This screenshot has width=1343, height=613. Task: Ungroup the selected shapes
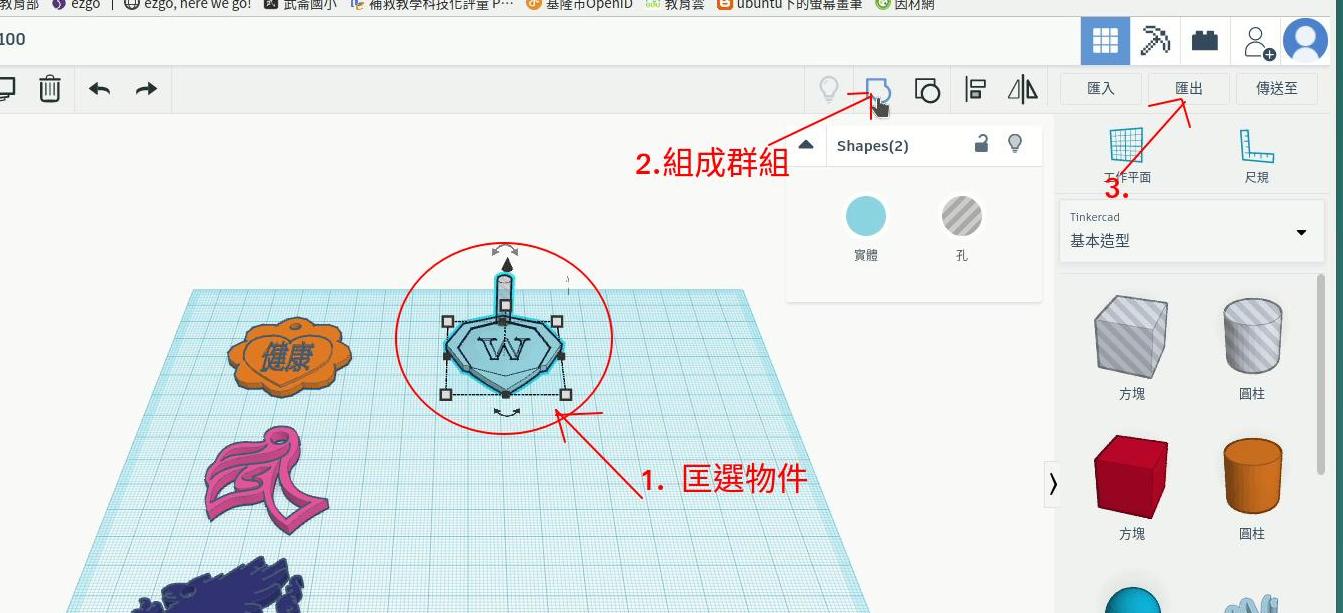(x=927, y=90)
